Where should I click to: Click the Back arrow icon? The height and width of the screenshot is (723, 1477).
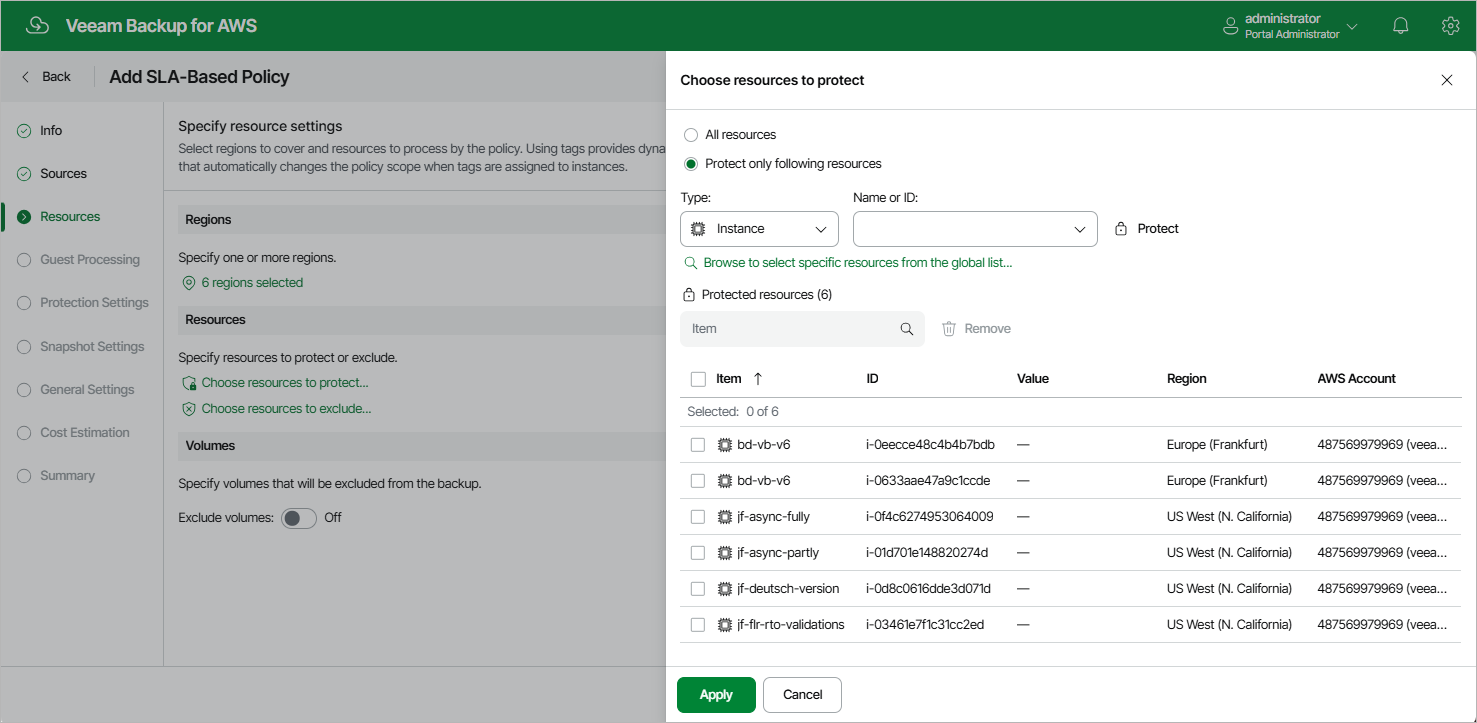tap(26, 77)
